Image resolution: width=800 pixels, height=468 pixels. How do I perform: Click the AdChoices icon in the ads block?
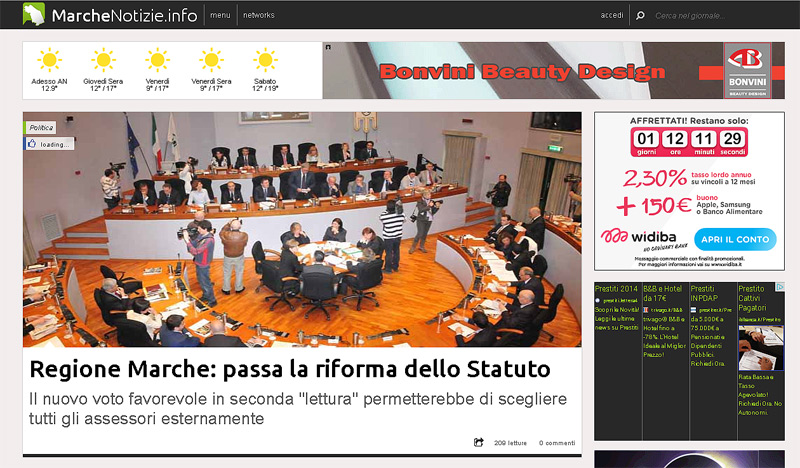pos(780,288)
